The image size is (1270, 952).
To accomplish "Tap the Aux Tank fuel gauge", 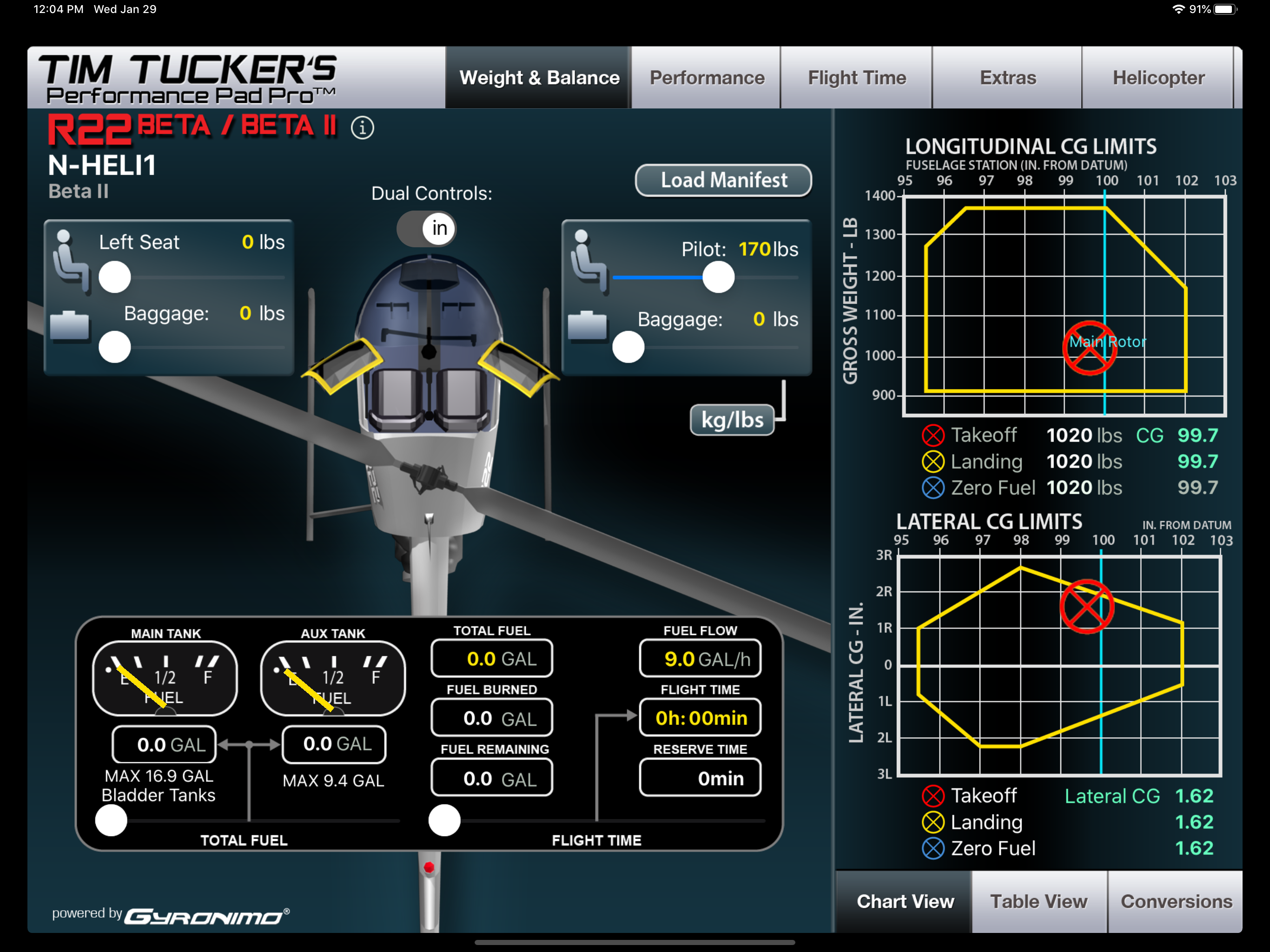I will pyautogui.click(x=333, y=678).
